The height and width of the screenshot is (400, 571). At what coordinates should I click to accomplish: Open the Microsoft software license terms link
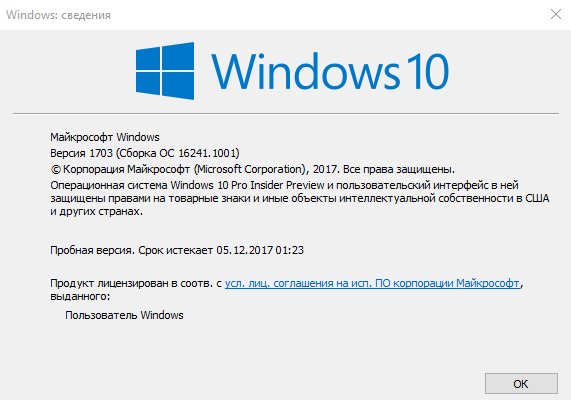372,283
